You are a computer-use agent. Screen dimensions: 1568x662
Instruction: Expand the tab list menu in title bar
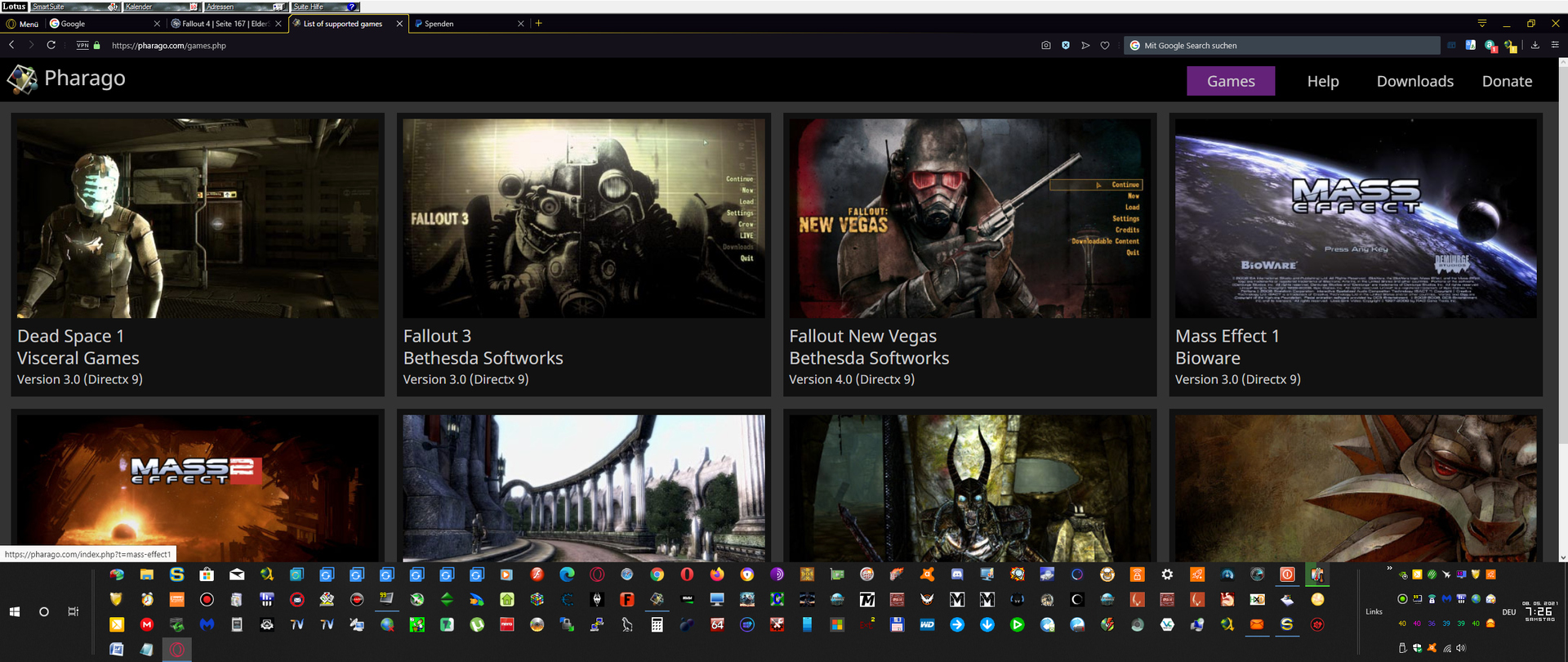click(1482, 23)
